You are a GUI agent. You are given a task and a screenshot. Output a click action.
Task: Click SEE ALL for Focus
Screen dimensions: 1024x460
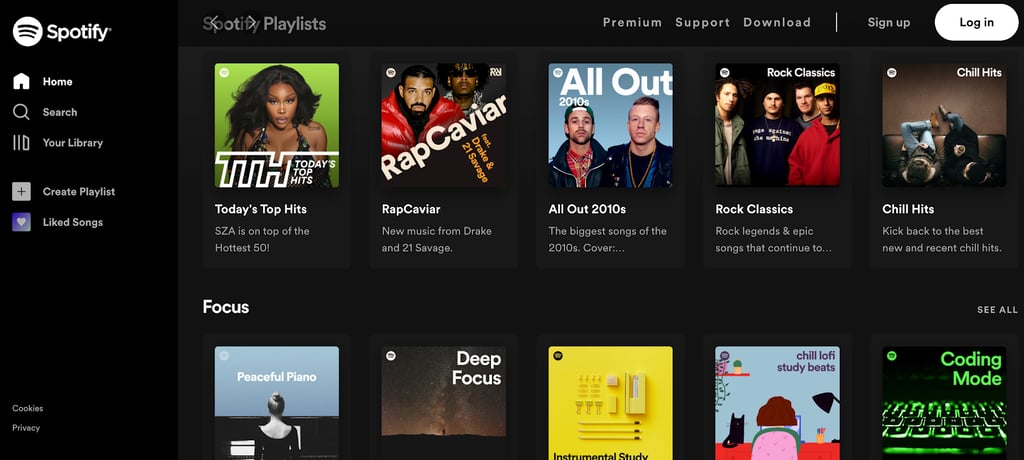997,310
